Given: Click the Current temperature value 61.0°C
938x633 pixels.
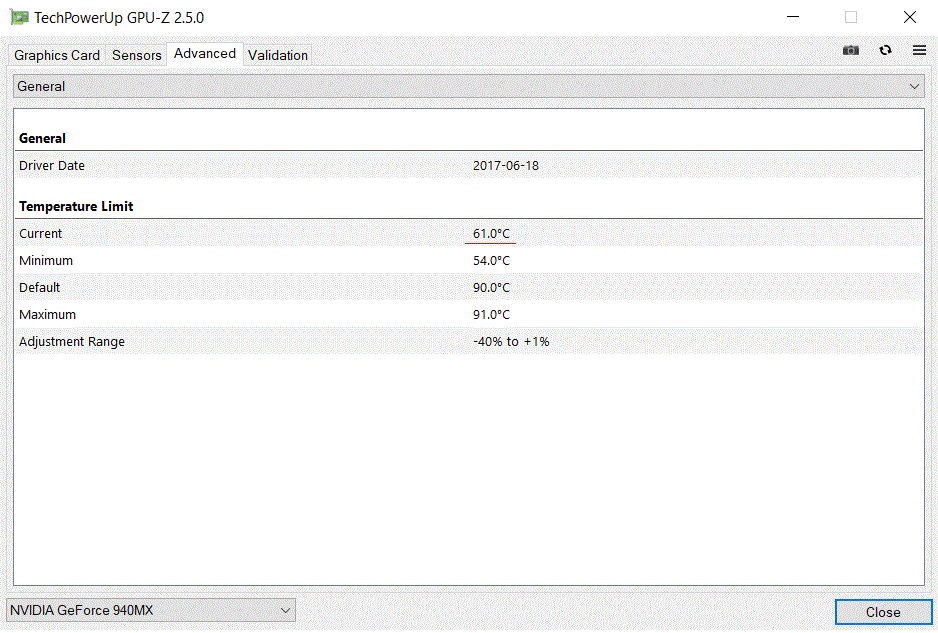Looking at the screenshot, I should (491, 233).
